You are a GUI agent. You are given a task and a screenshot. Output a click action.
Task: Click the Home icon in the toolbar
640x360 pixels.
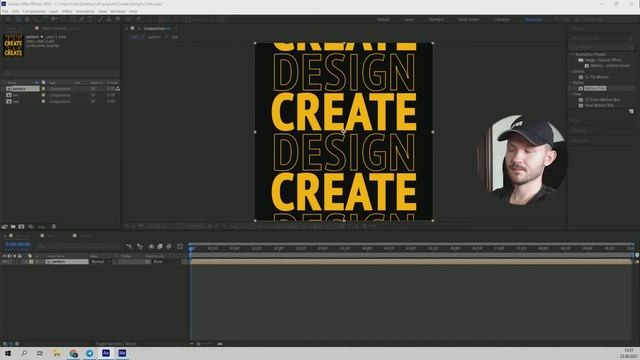point(8,19)
